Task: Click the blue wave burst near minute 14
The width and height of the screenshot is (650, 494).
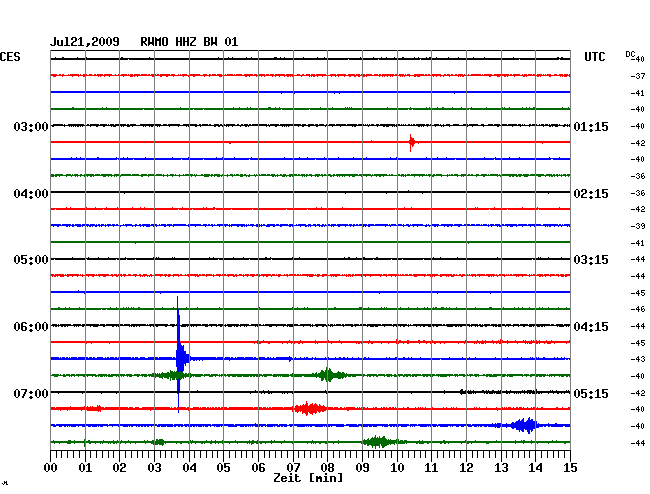Action: (x=523, y=426)
